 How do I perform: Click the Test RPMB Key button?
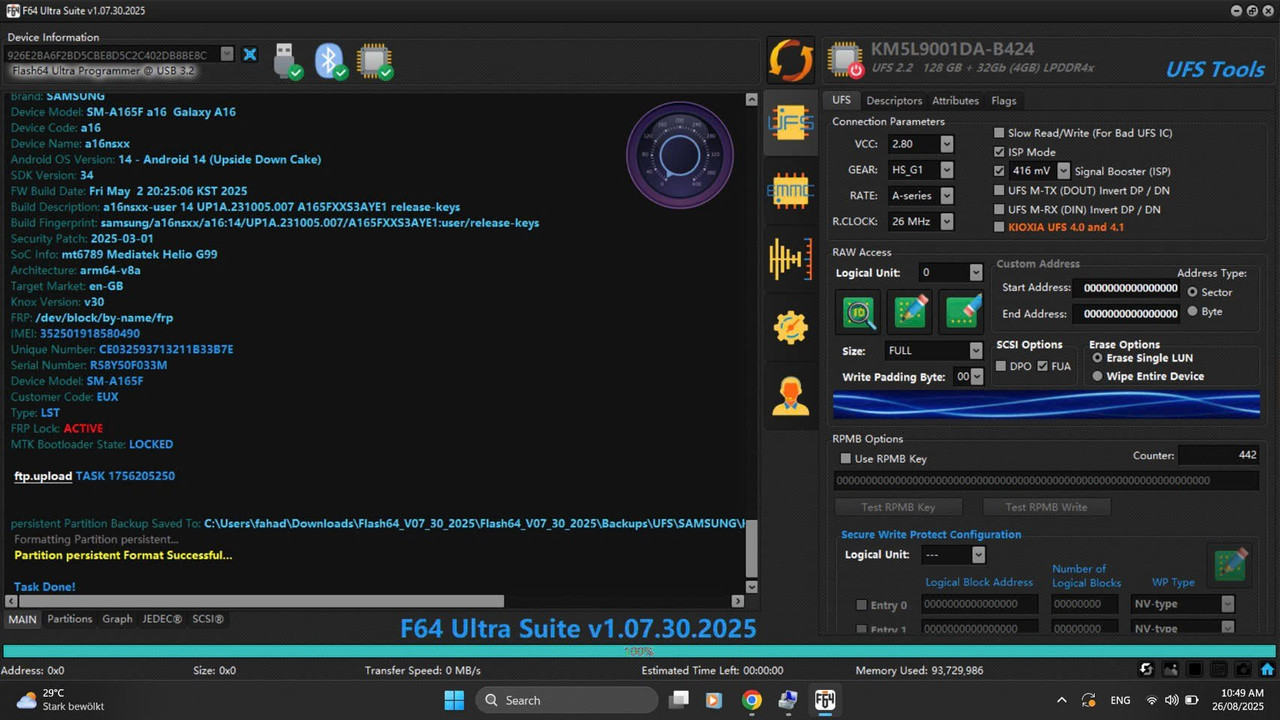point(898,507)
